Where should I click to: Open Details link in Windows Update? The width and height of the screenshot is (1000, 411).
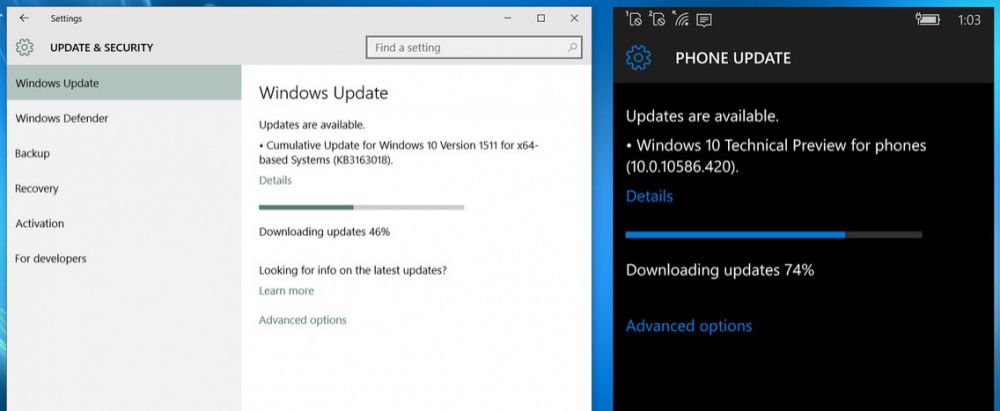tap(275, 181)
